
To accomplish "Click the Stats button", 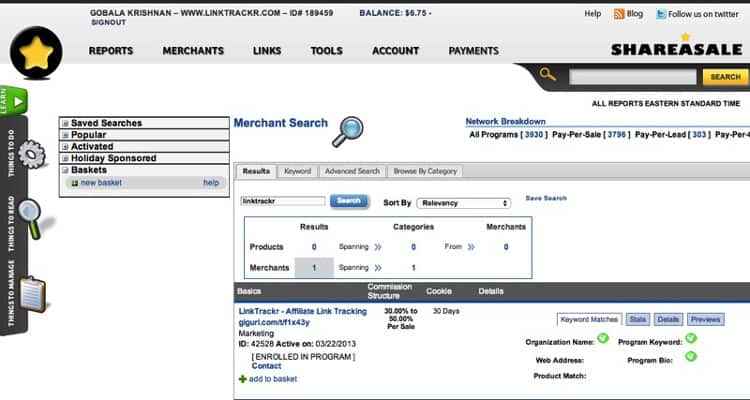I will 638,320.
